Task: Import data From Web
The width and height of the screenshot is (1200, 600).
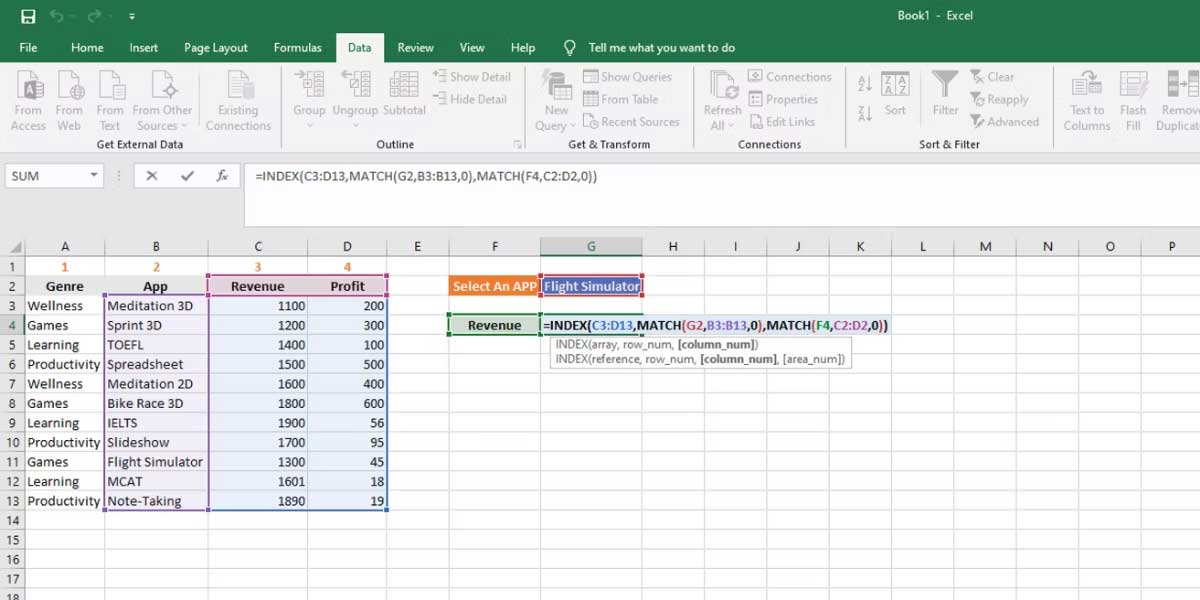Action: [x=69, y=97]
